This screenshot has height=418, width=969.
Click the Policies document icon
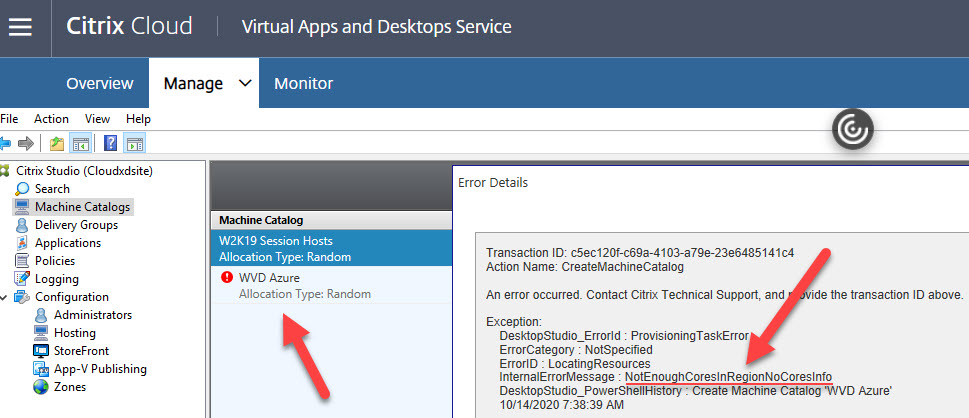23,260
